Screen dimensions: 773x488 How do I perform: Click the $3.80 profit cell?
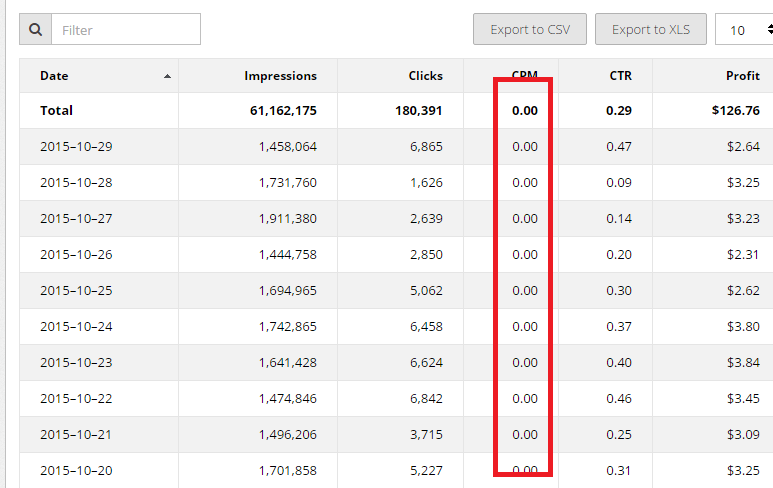tap(744, 327)
